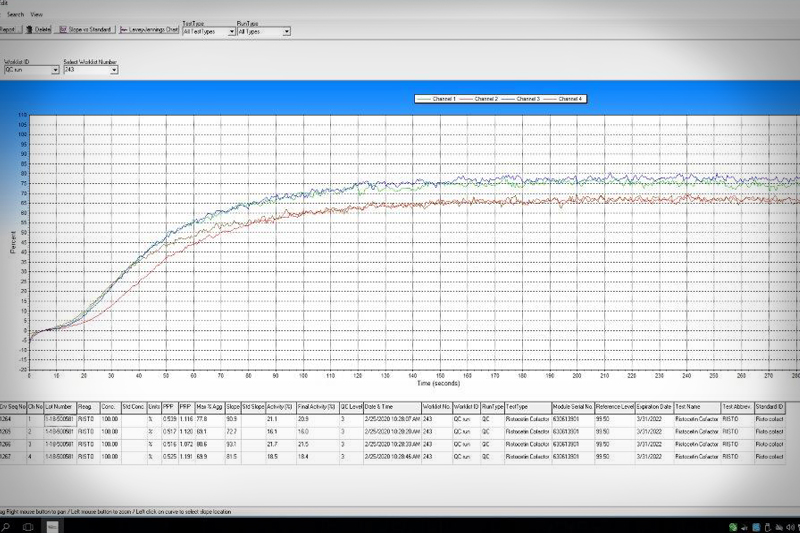Open the Slope vs Standard chart
800x533 pixels.
86,30
